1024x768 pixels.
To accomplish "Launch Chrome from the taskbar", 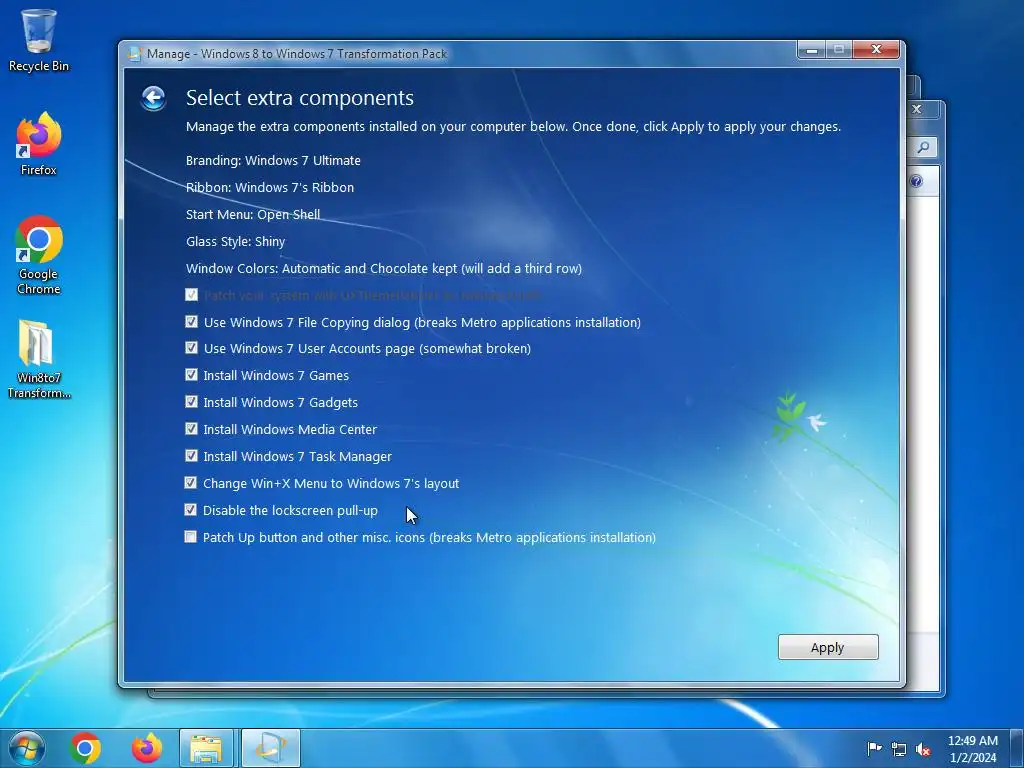I will pos(85,748).
